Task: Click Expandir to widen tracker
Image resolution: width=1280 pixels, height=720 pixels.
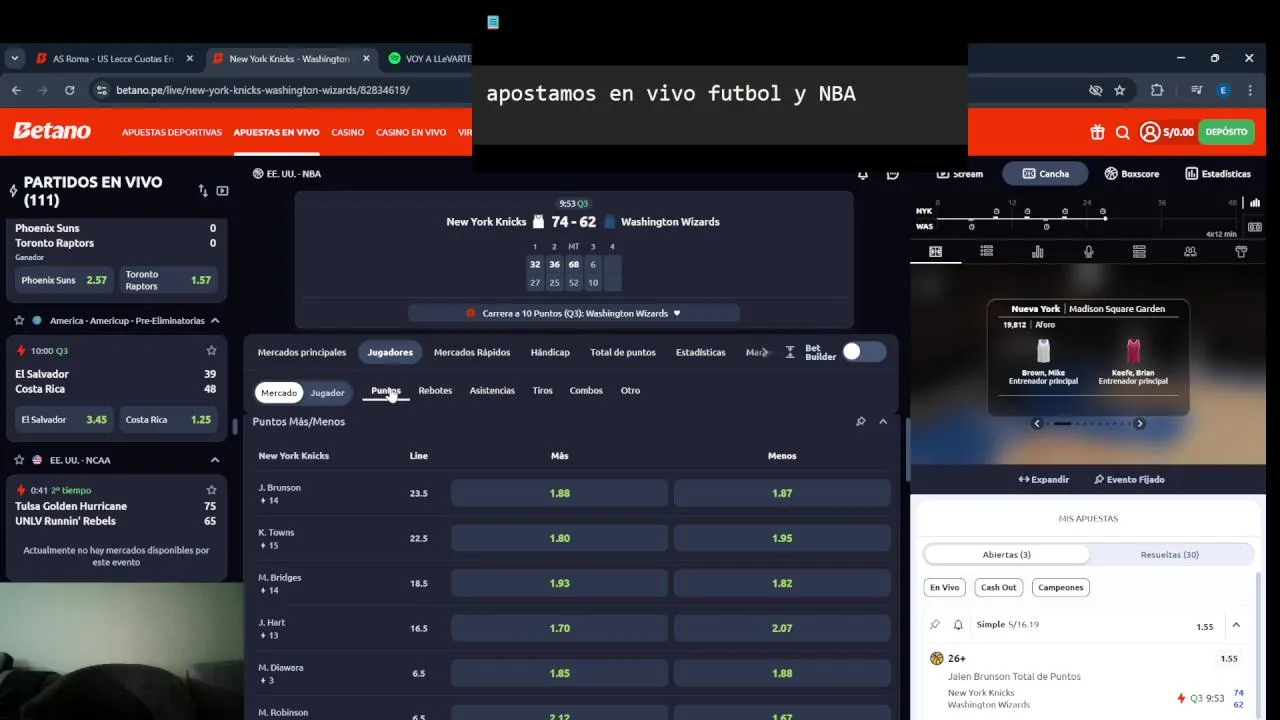Action: click(1043, 480)
